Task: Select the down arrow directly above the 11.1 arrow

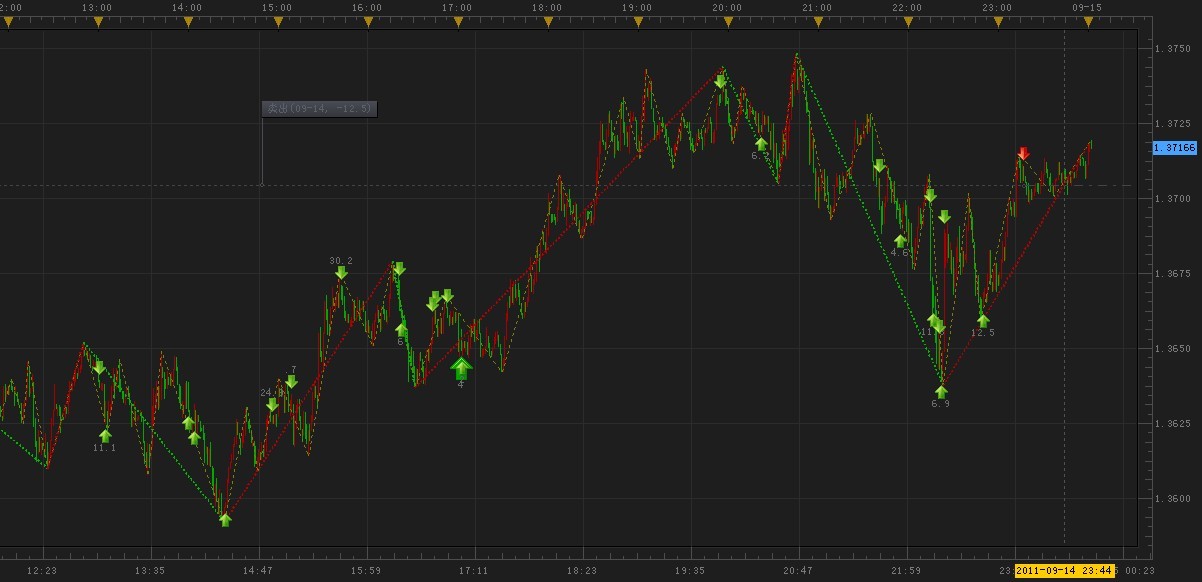Action: pyautogui.click(x=99, y=368)
